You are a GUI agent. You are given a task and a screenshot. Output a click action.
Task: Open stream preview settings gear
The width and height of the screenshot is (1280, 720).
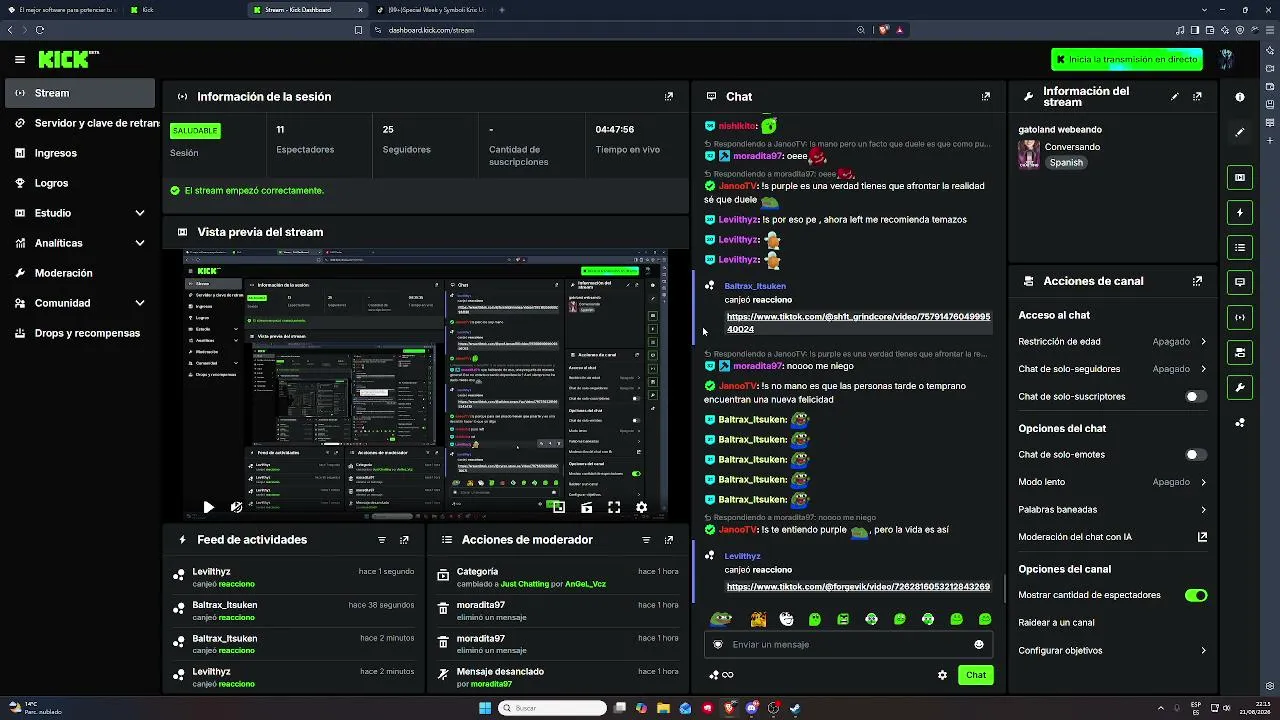[642, 508]
